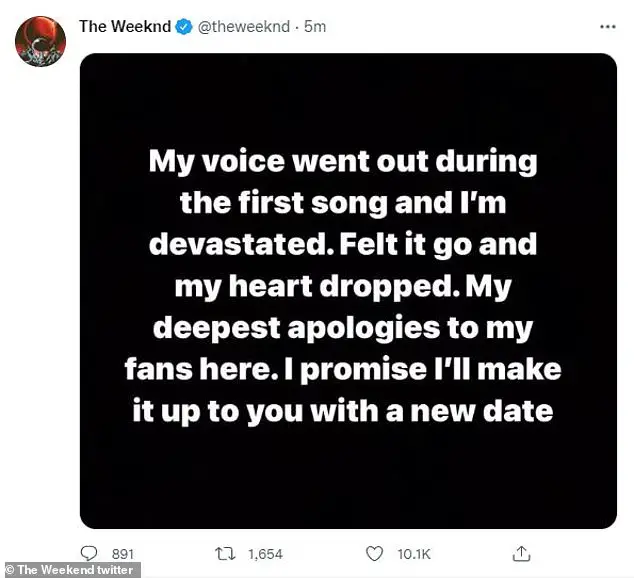
Task: Click the reply speech bubble icon
Action: [x=89, y=553]
